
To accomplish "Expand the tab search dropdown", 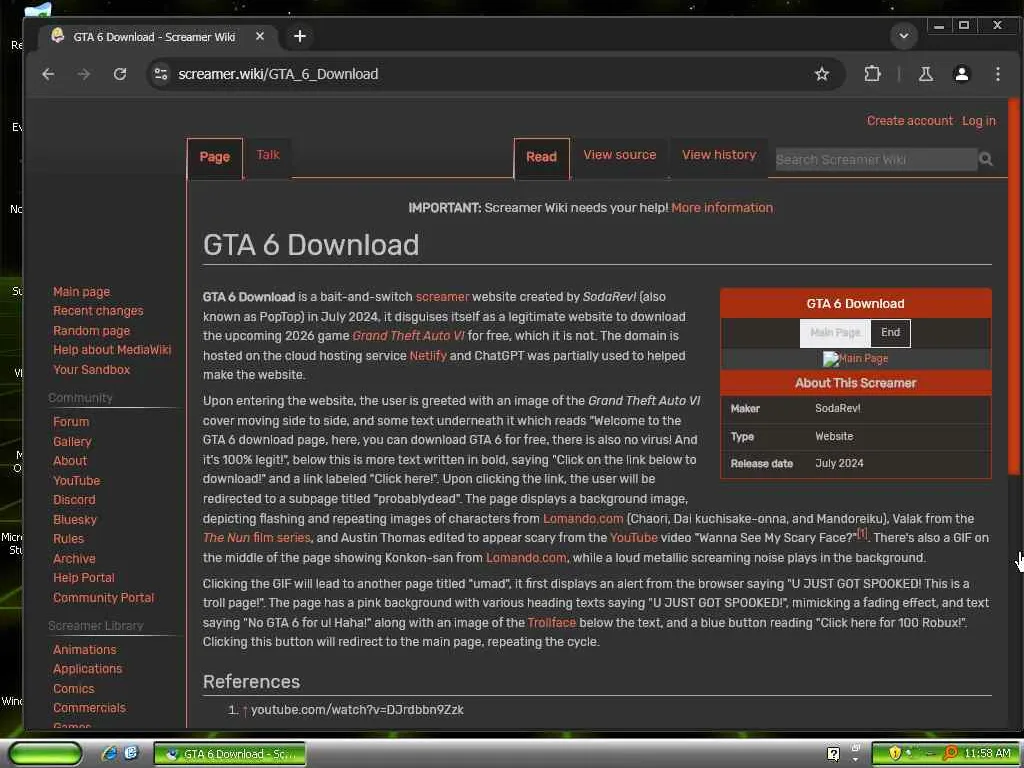I will [x=904, y=36].
